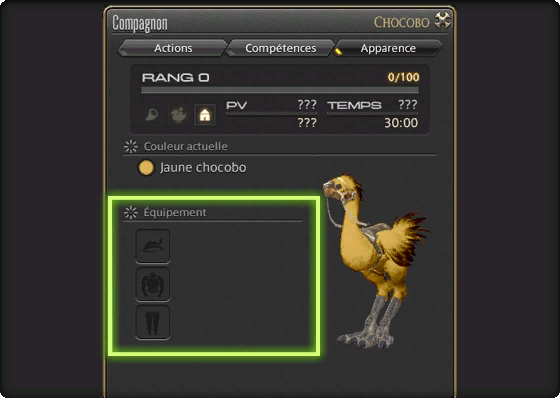Click the Jaune chocobo color swatch
560x400 pixels.
tap(146, 168)
